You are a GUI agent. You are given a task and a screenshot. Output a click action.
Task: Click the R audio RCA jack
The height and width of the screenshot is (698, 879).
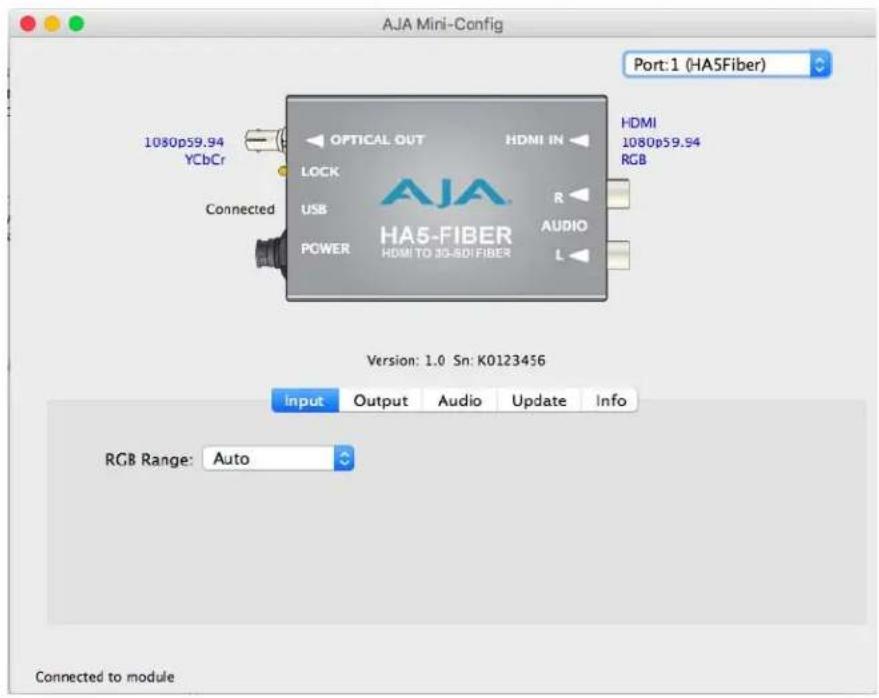point(618,195)
